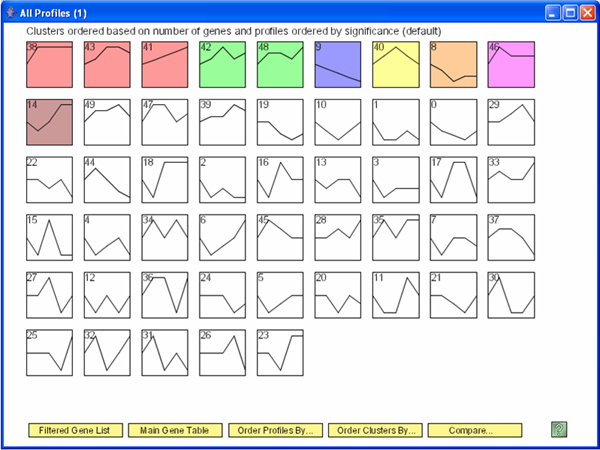
Task: Click the Compare... button
Action: 475,430
